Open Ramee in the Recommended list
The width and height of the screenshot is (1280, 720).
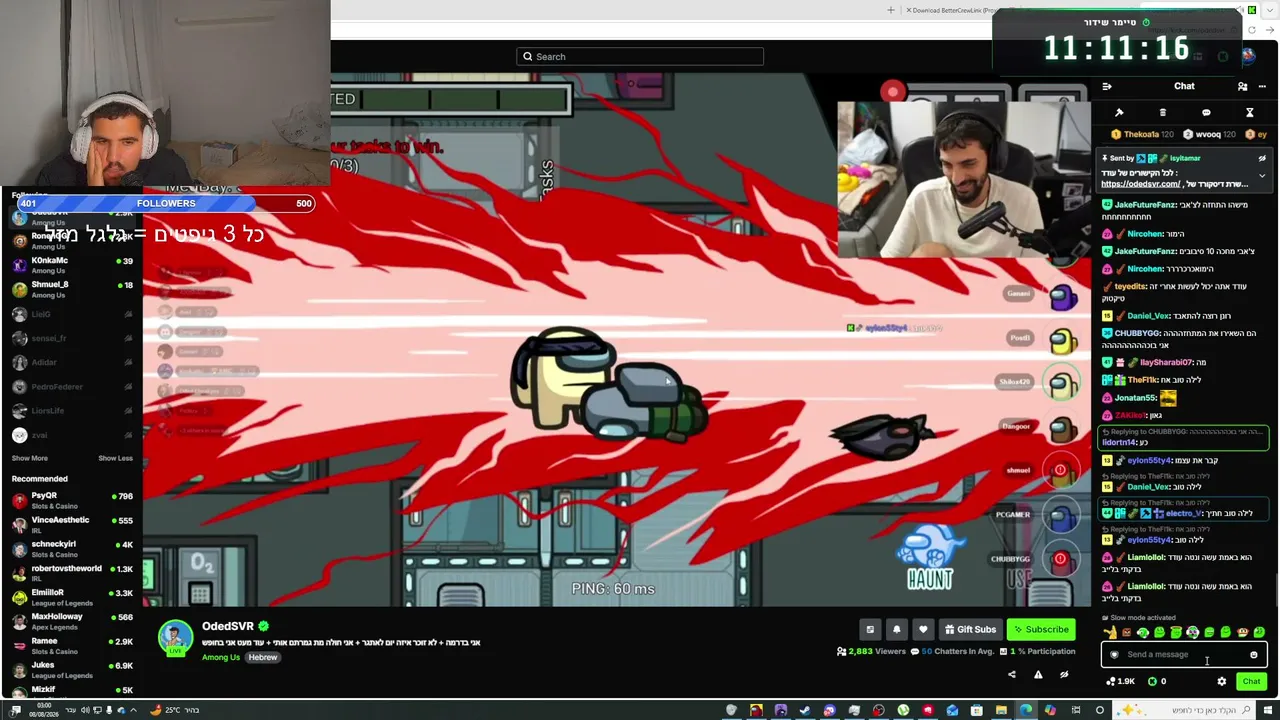72,645
